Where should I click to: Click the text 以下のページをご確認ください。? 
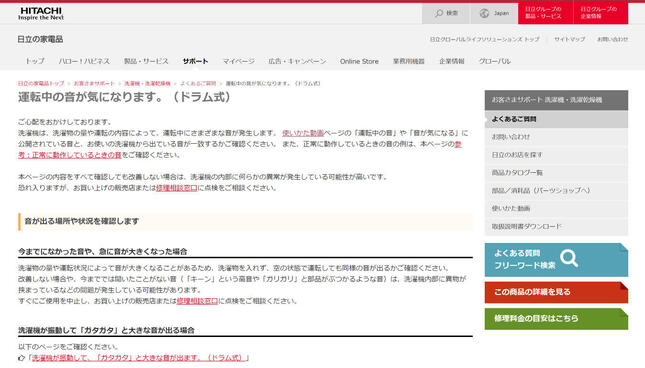click(x=68, y=347)
